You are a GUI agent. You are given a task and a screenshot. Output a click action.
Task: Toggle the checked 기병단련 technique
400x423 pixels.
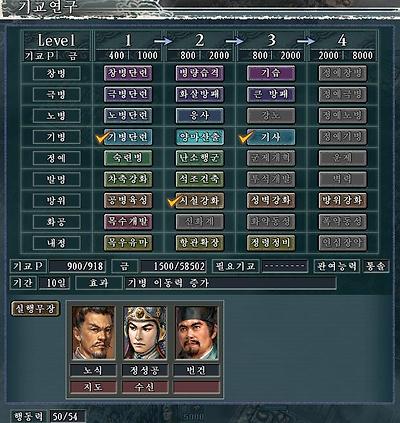pos(128,137)
